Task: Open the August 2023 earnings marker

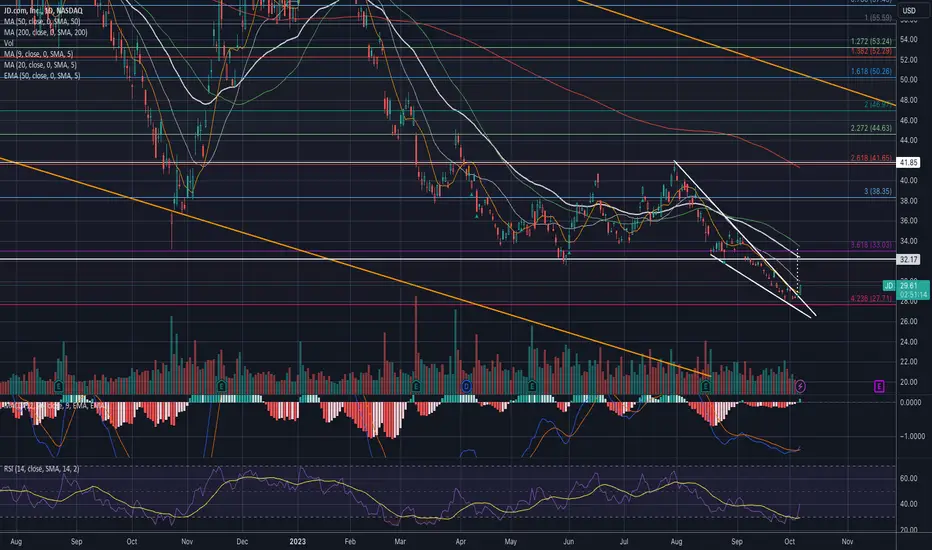Action: 706,386
